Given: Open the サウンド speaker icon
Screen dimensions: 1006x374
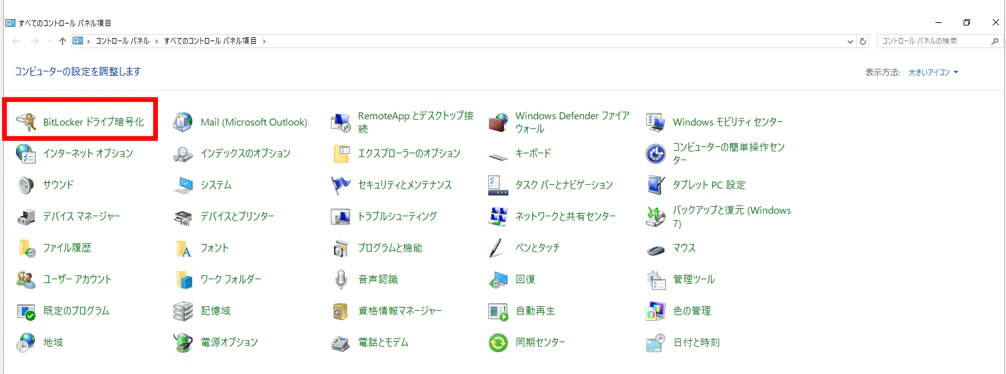Looking at the screenshot, I should pyautogui.click(x=26, y=185).
